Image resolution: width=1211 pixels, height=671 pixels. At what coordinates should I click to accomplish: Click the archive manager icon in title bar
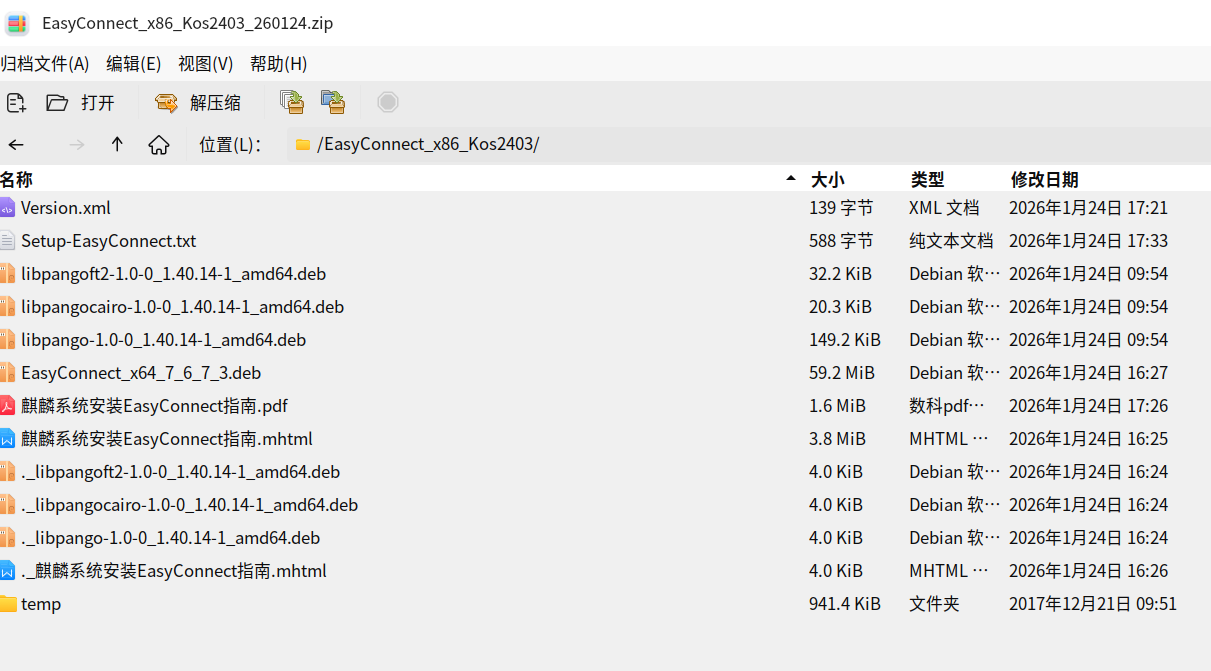[x=17, y=23]
